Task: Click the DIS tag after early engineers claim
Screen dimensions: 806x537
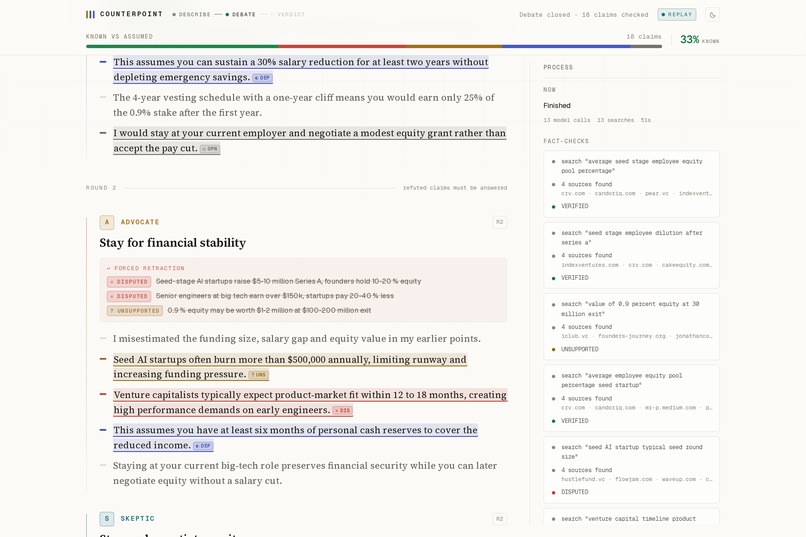Action: [x=342, y=411]
